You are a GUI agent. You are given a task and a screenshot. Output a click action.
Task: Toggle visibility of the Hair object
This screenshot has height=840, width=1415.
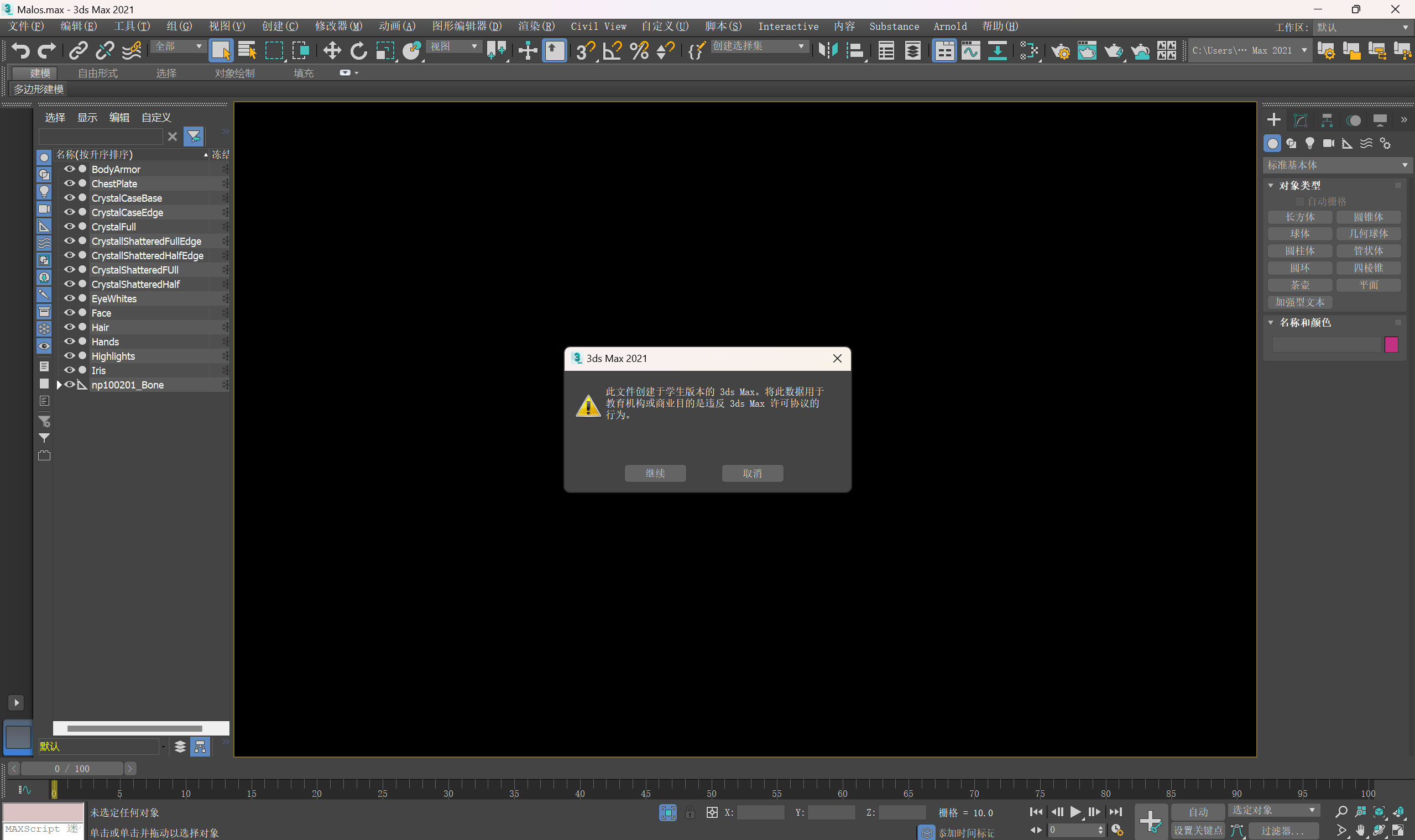[x=70, y=327]
